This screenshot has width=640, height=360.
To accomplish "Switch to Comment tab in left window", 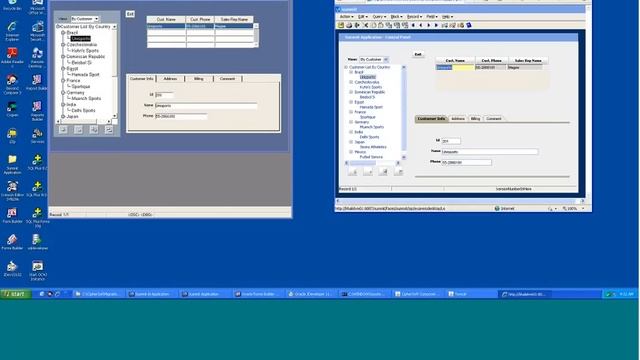I will point(227,79).
